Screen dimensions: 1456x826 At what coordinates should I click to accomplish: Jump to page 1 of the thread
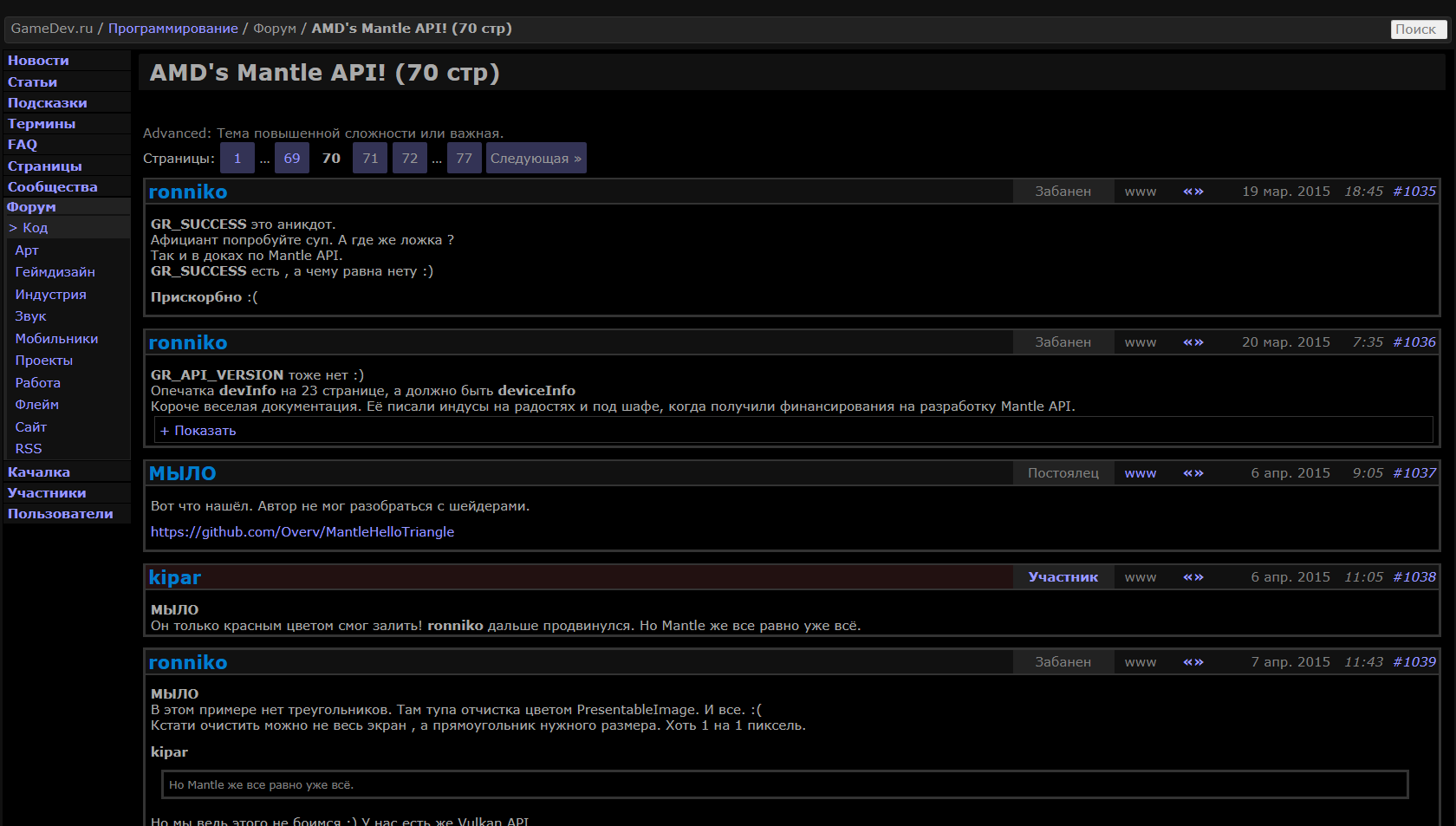[x=237, y=159]
